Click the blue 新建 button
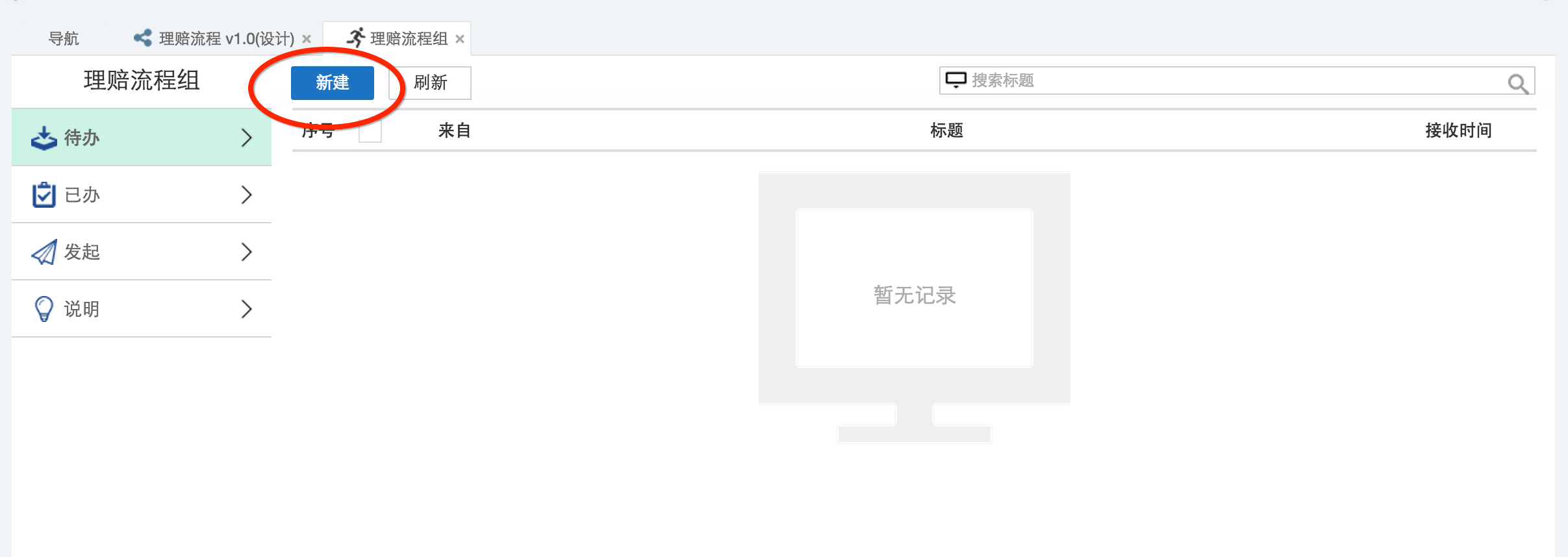 [x=333, y=82]
